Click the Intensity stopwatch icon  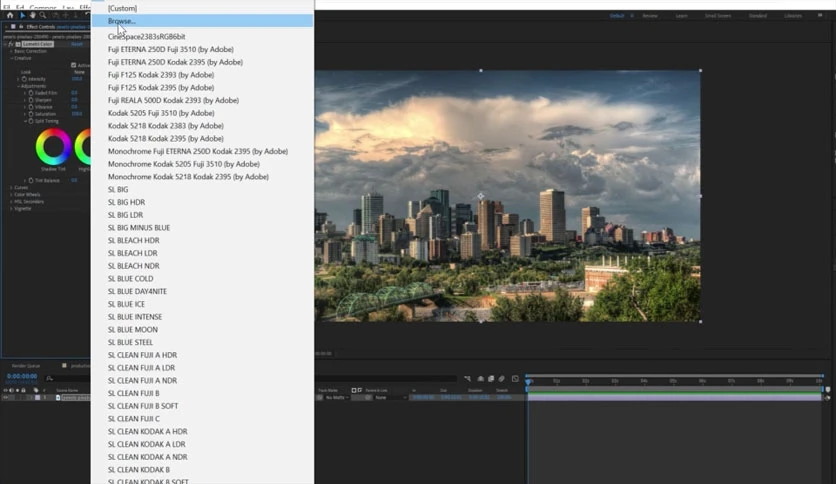tap(24, 79)
